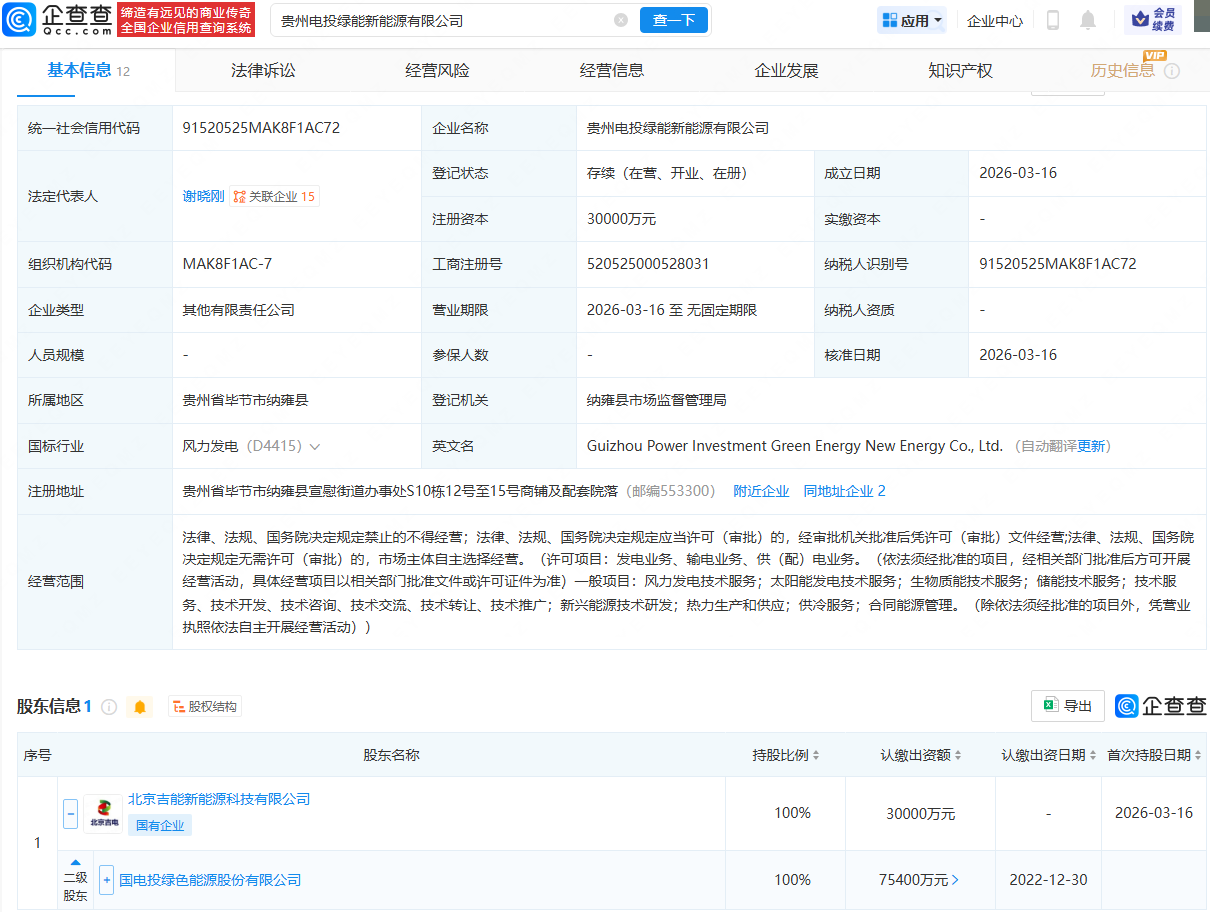The width and height of the screenshot is (1210, 912).
Task: Open the notifications bell in header
Action: [1088, 20]
